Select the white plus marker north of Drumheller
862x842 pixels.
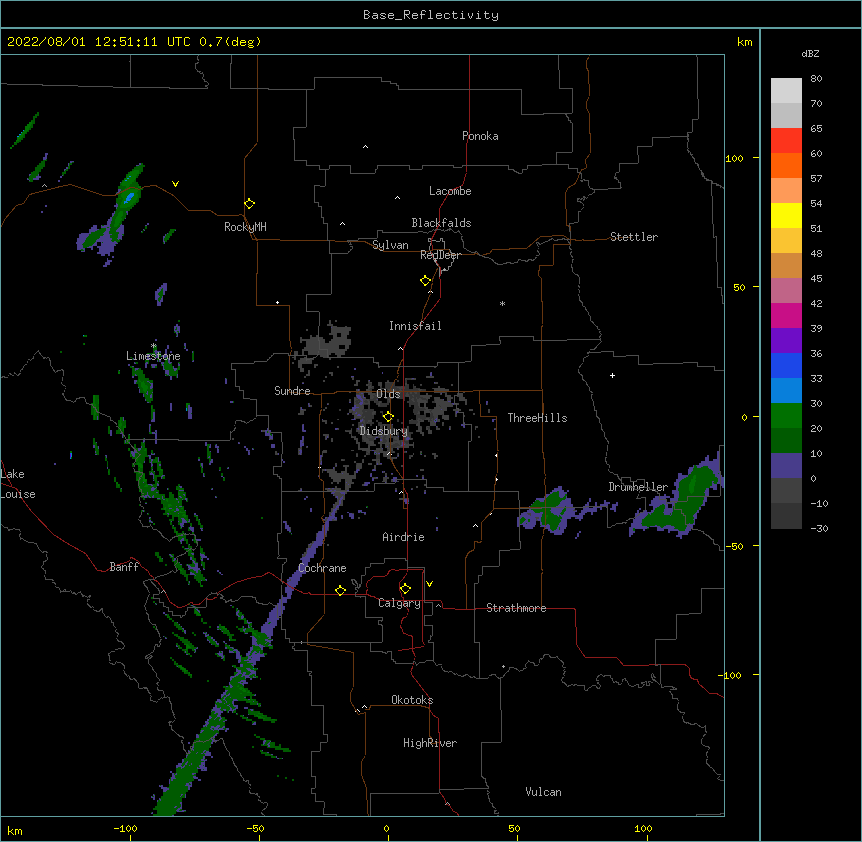click(x=612, y=375)
